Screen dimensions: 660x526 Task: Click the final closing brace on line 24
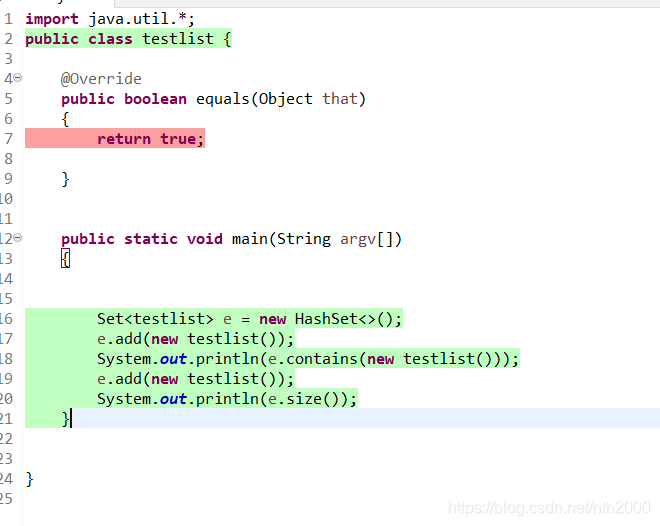[29, 479]
